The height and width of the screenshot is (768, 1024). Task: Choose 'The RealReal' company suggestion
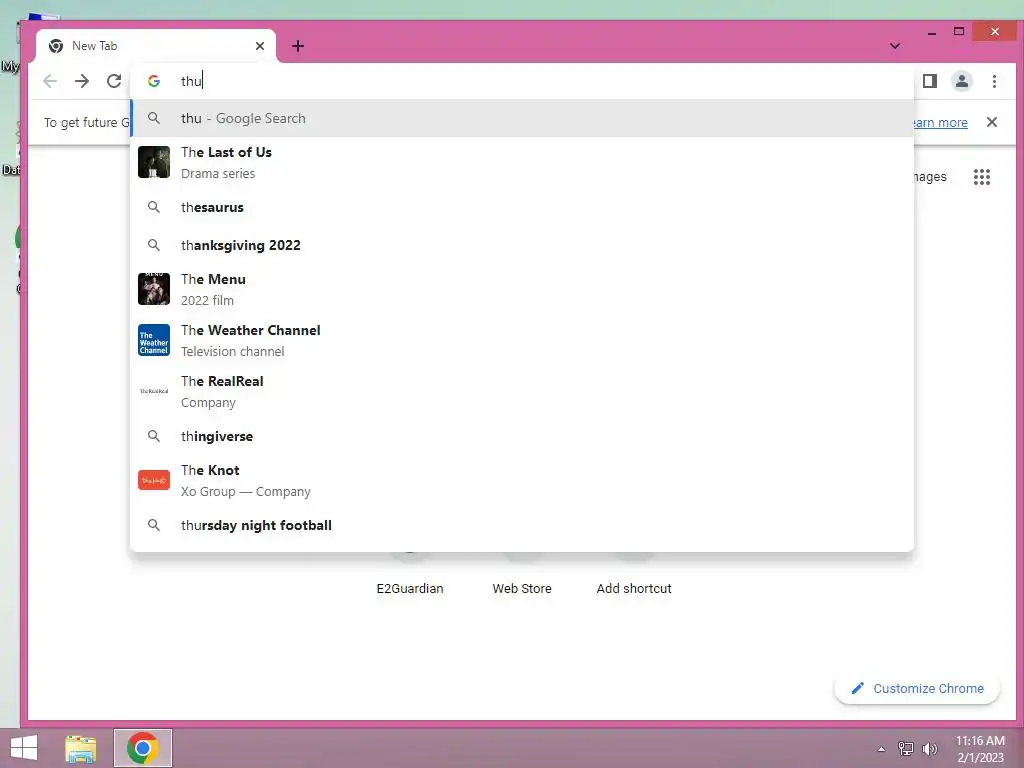click(522, 391)
